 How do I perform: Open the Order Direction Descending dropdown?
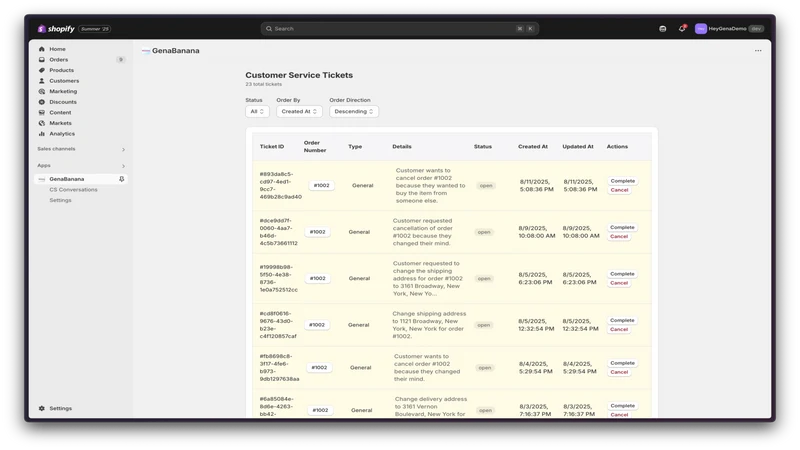pyautogui.click(x=354, y=111)
